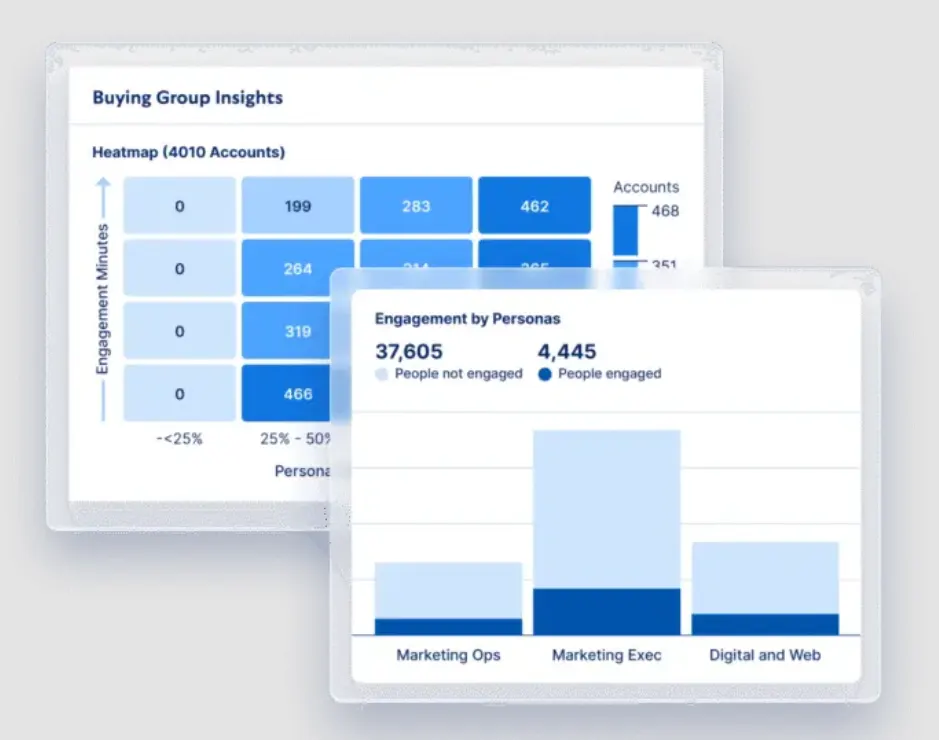Click the heatmap cell with value 264
The height and width of the screenshot is (740, 939).
click(x=298, y=268)
